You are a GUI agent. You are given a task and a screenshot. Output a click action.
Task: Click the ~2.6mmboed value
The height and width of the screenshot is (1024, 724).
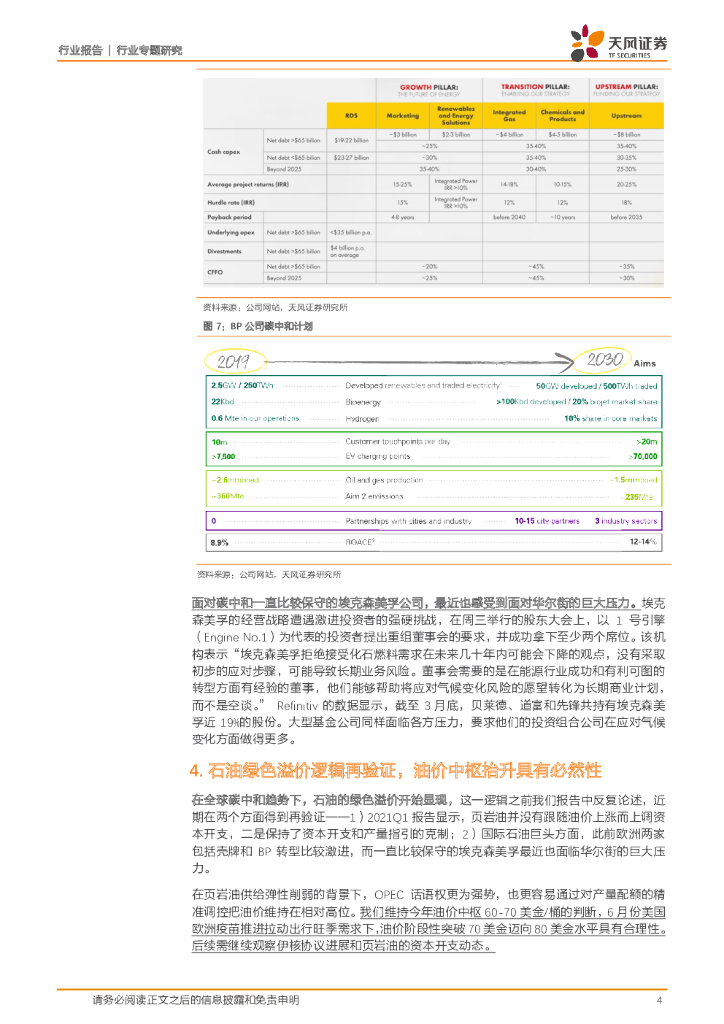235,480
